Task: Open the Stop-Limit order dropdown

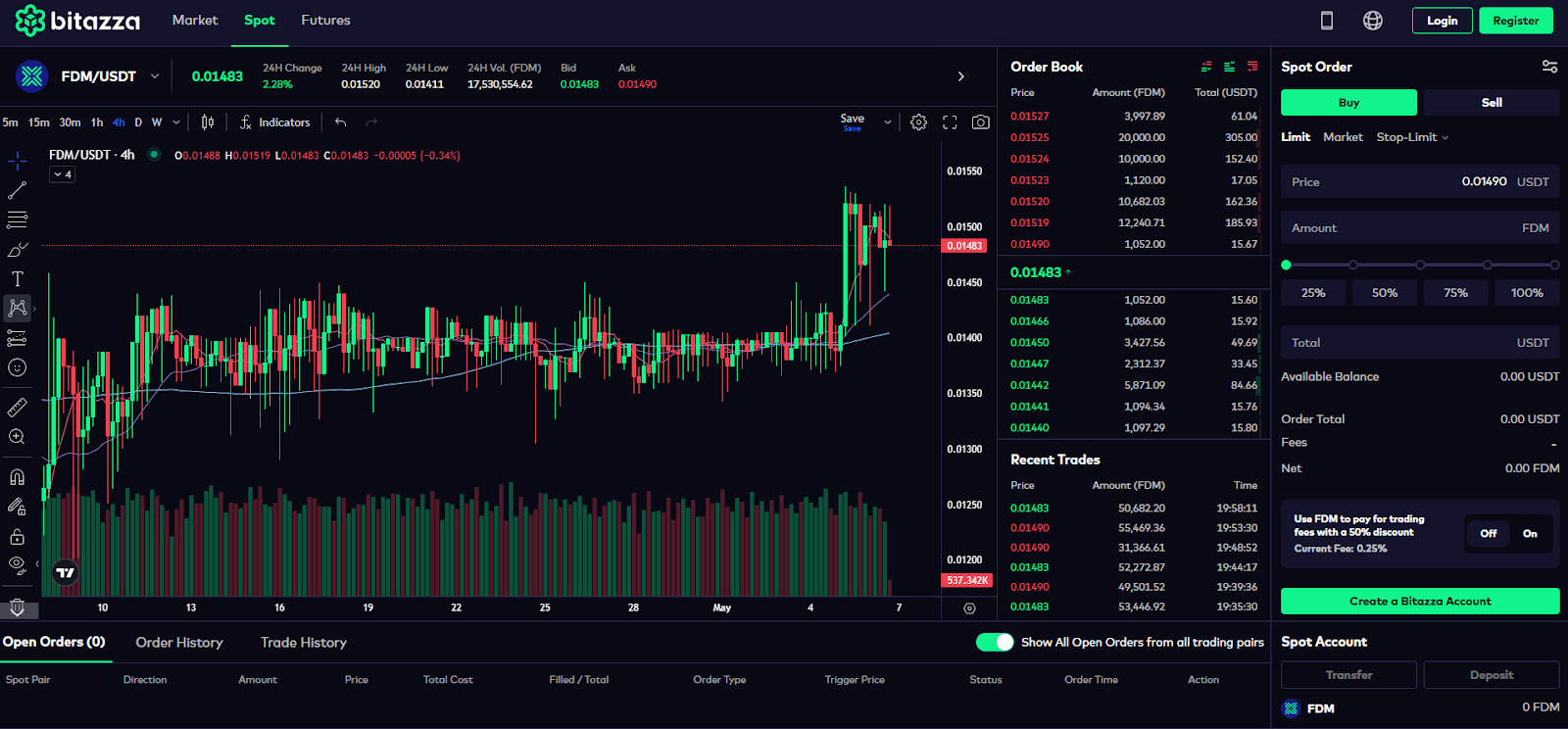Action: pyautogui.click(x=1412, y=137)
